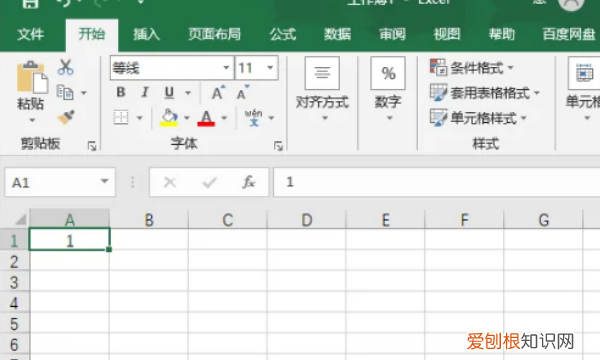The image size is (600, 360).
Task: Click the Paste clipboard icon
Action: point(32,77)
